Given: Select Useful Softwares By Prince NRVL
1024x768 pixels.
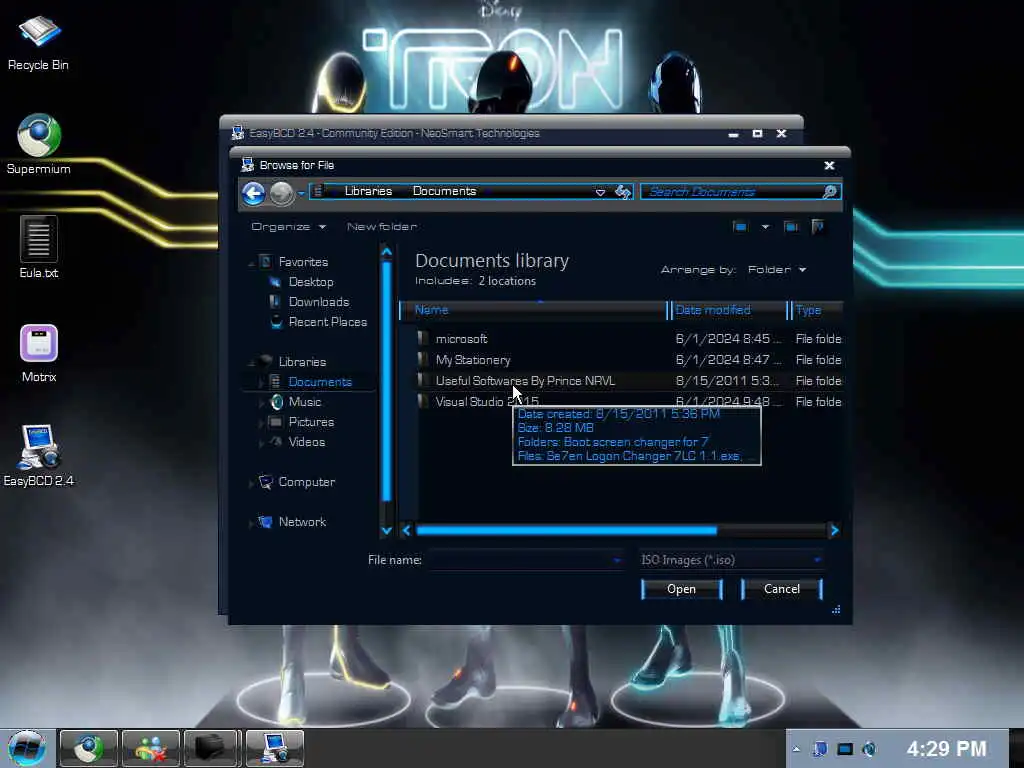Looking at the screenshot, I should 525,381.
